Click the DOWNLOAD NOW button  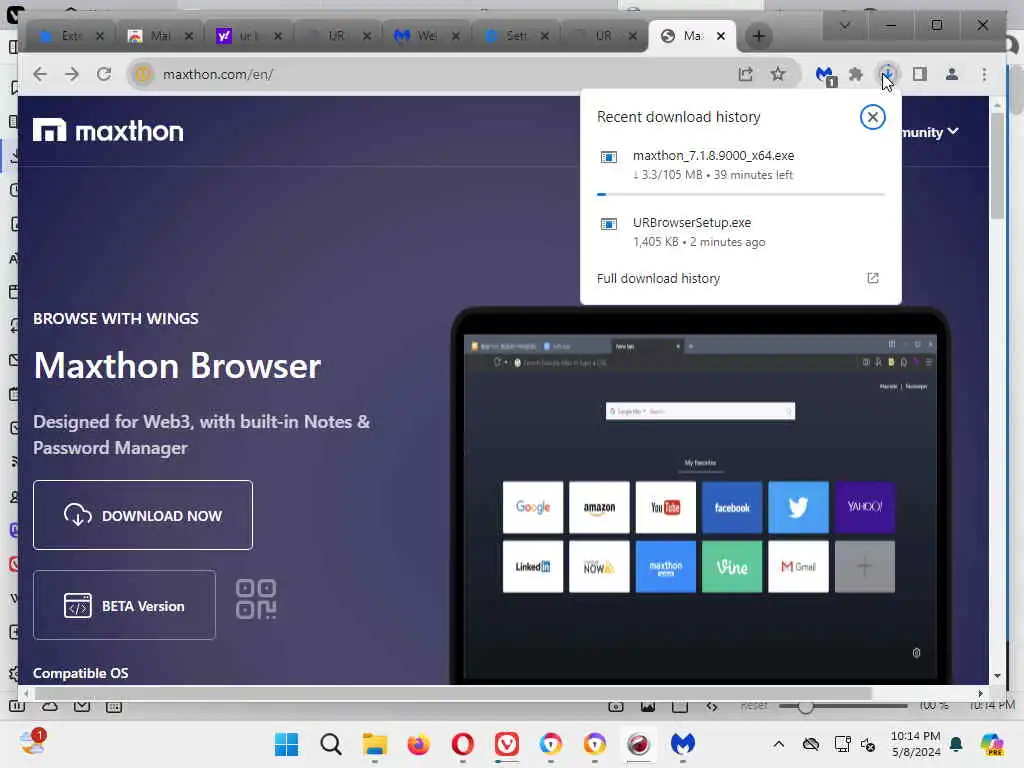tap(143, 515)
